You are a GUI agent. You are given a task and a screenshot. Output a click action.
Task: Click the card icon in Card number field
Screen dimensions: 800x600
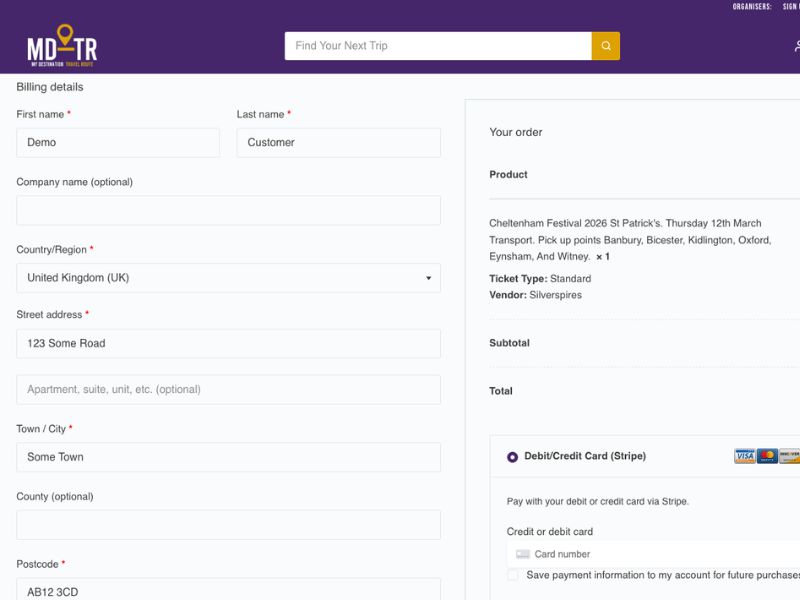click(x=522, y=554)
